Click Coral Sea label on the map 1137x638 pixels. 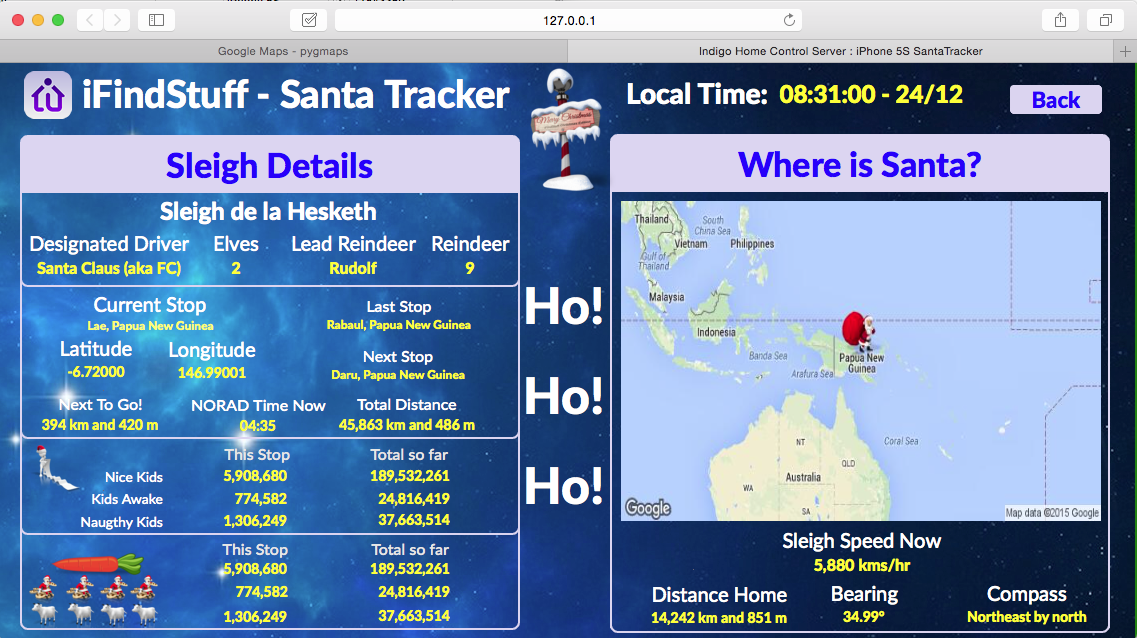point(901,441)
